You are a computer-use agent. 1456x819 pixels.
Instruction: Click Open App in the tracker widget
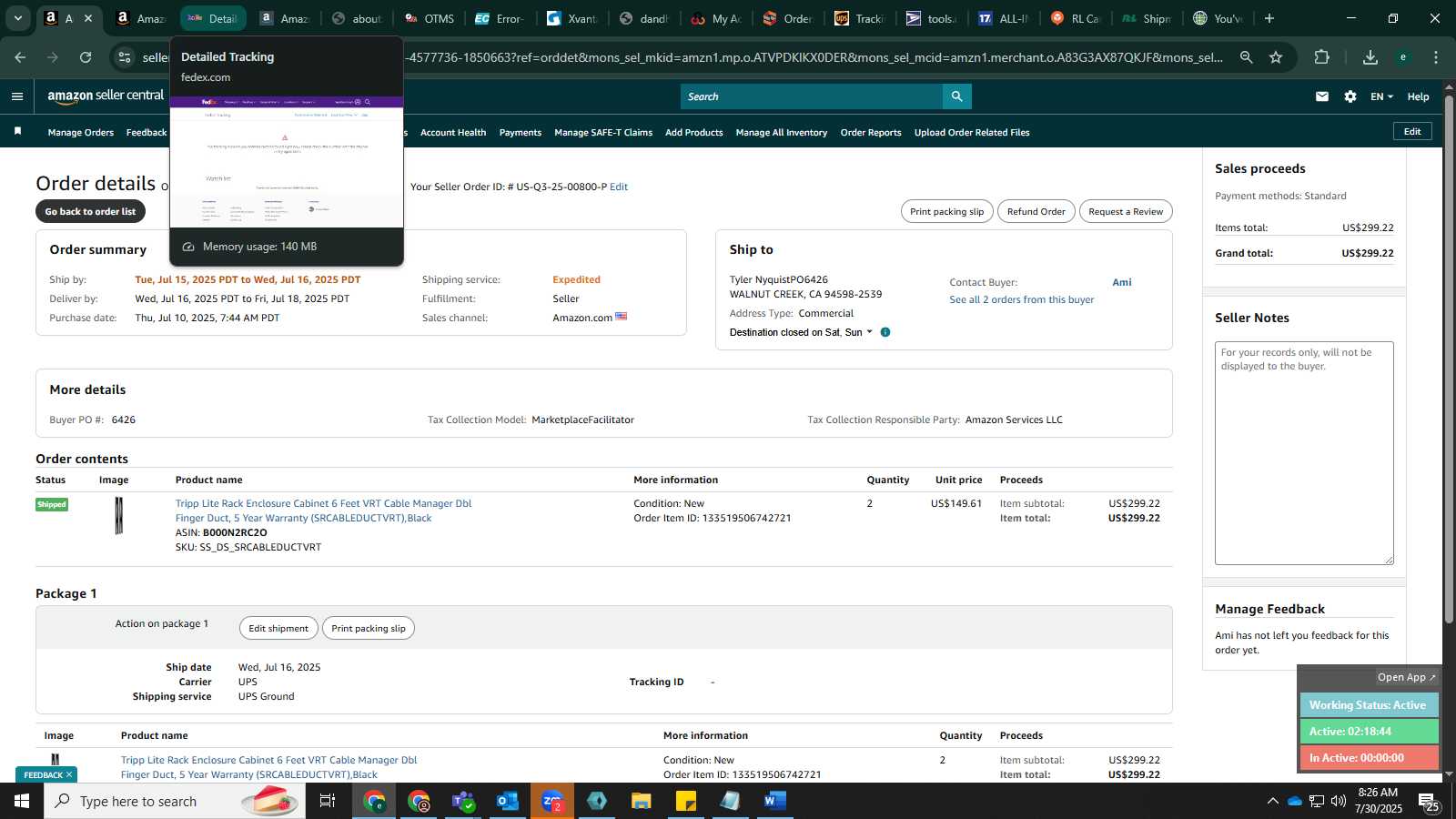[x=1406, y=677]
